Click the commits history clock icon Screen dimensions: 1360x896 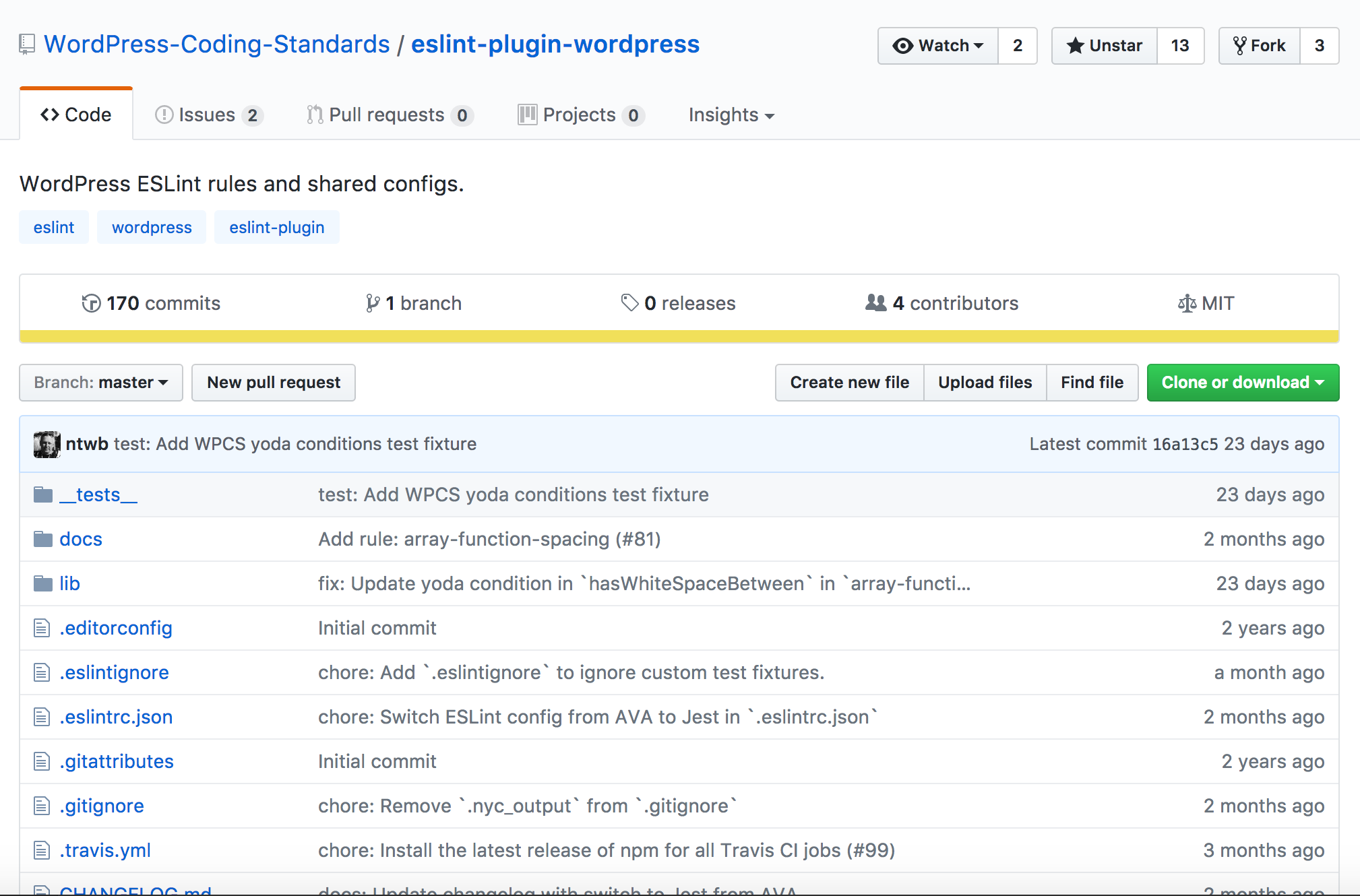click(x=91, y=304)
